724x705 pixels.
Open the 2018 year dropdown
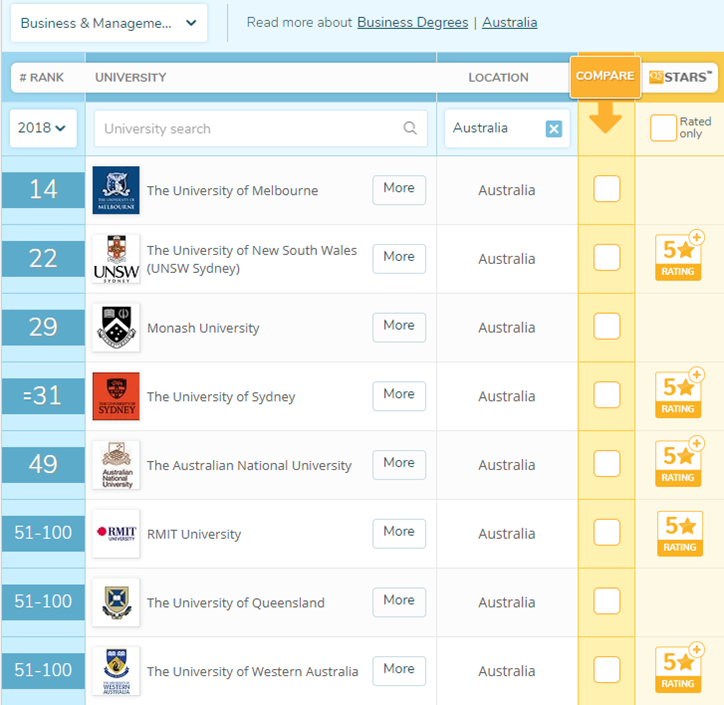pyautogui.click(x=43, y=128)
